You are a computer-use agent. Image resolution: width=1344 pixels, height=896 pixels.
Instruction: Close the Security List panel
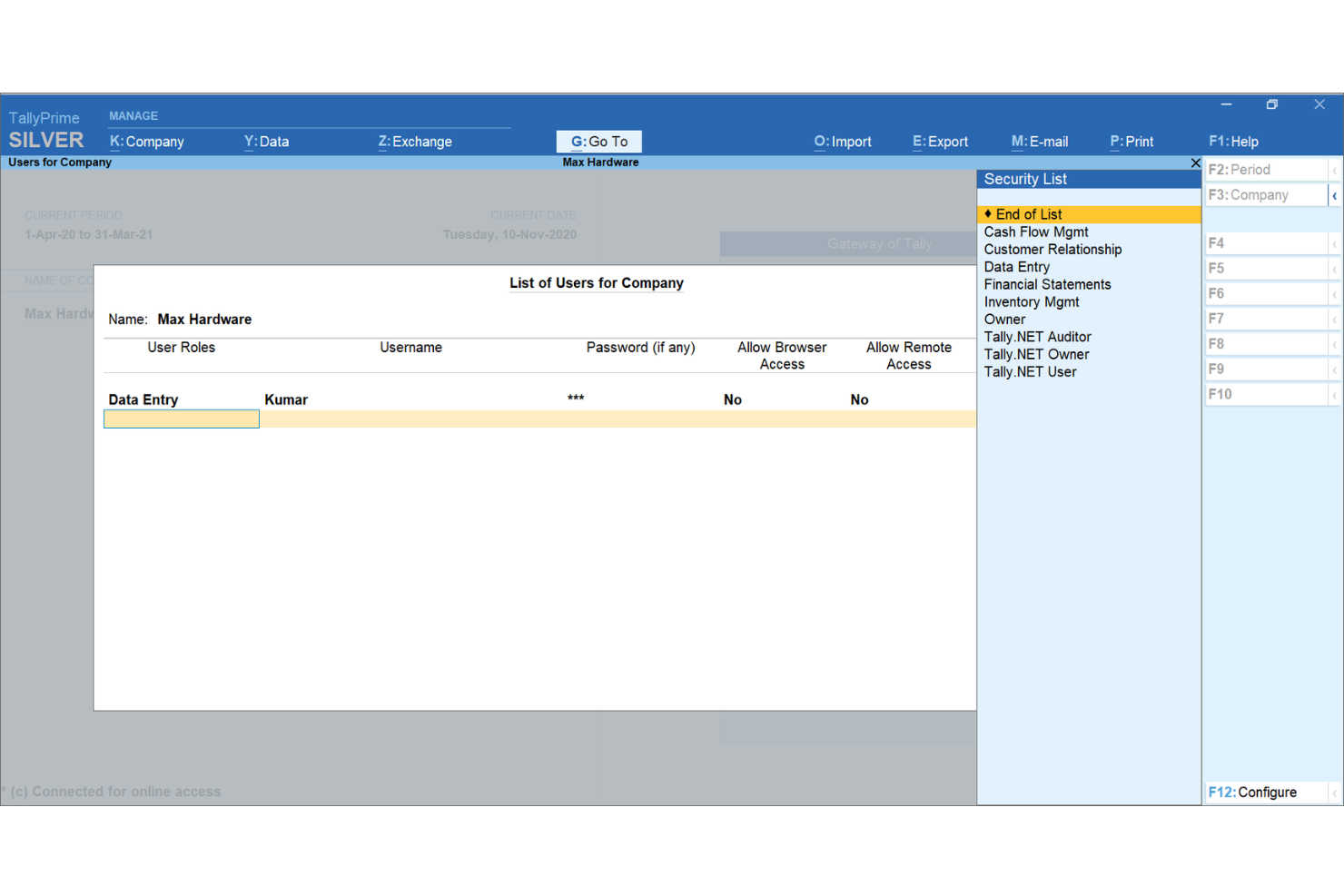tap(1195, 162)
